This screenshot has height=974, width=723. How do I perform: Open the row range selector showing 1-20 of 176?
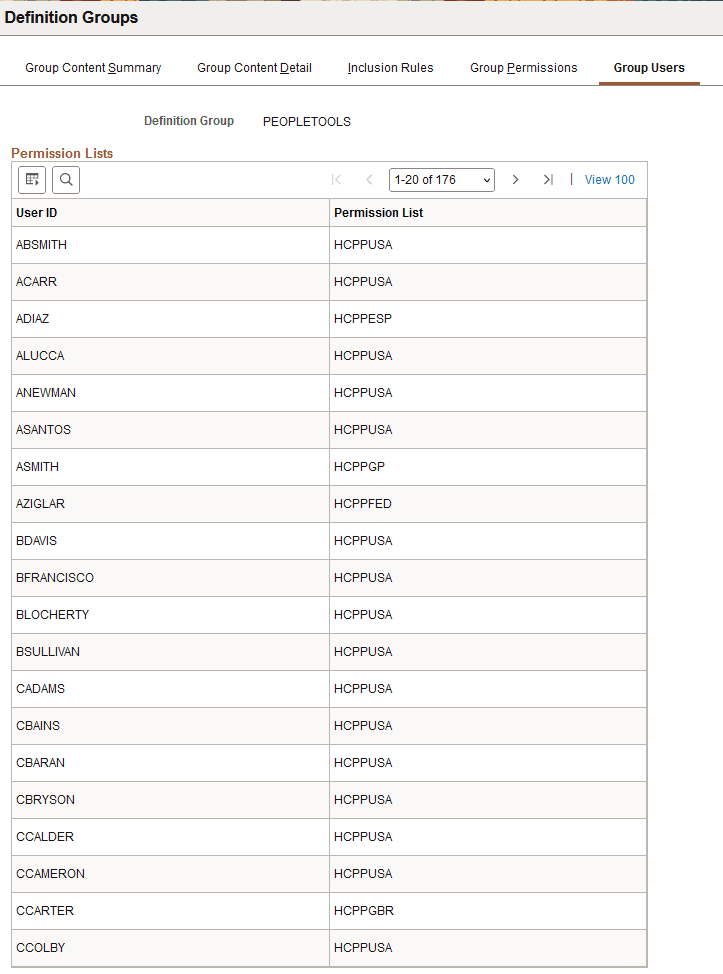[x=441, y=180]
